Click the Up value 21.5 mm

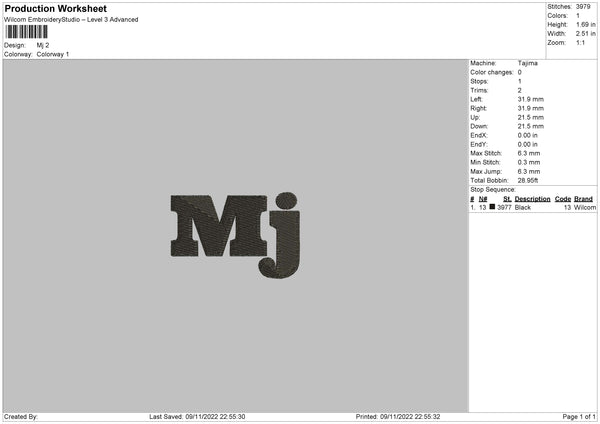(x=530, y=117)
